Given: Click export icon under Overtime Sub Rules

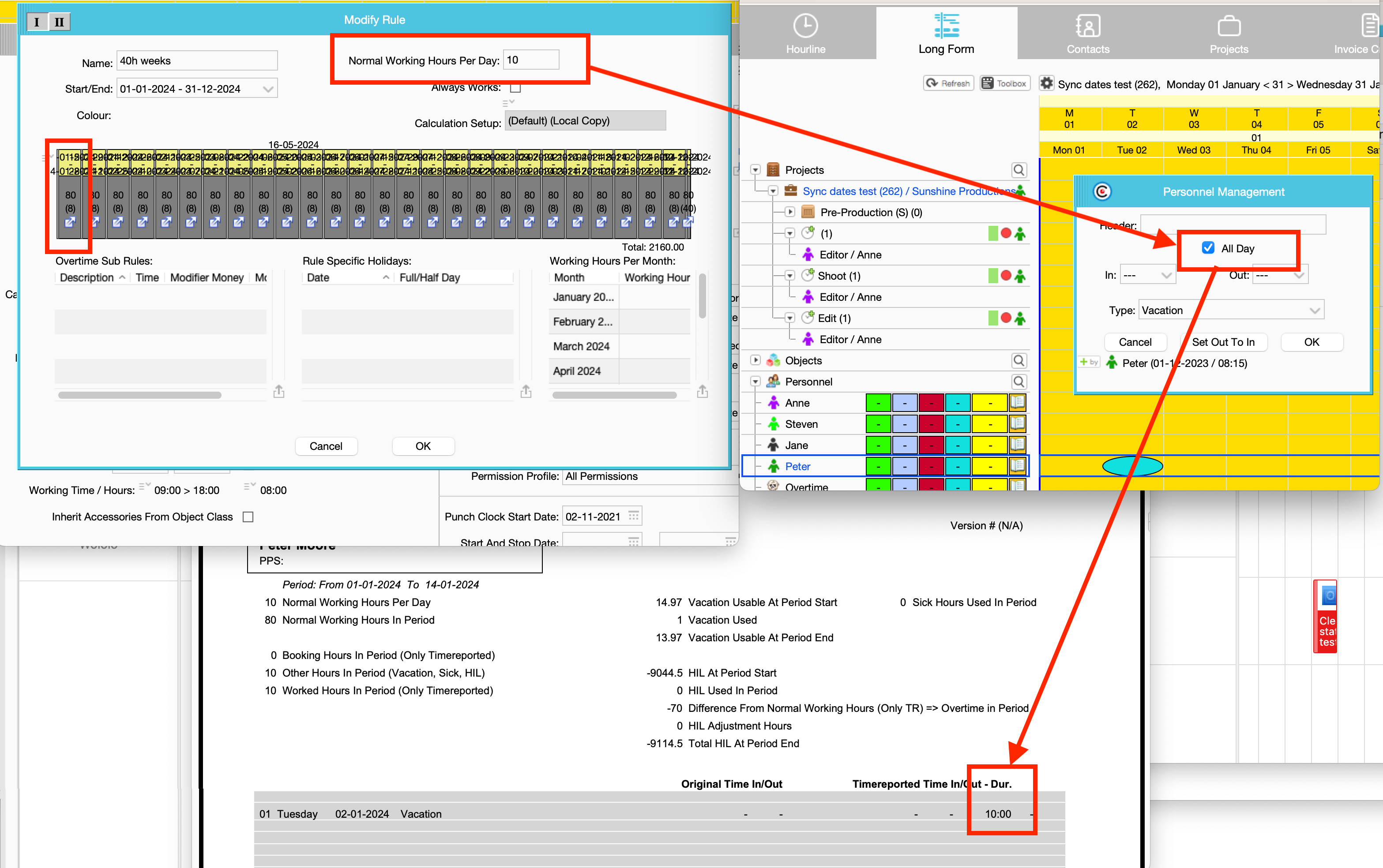Looking at the screenshot, I should coord(278,392).
